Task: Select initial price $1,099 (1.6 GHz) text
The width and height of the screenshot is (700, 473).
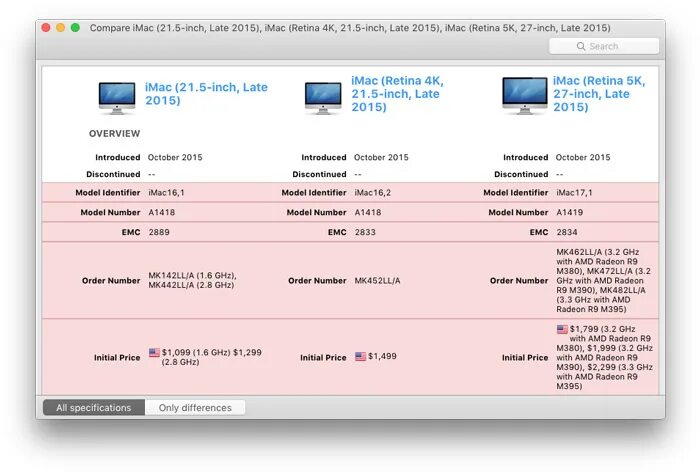Action: click(x=196, y=353)
